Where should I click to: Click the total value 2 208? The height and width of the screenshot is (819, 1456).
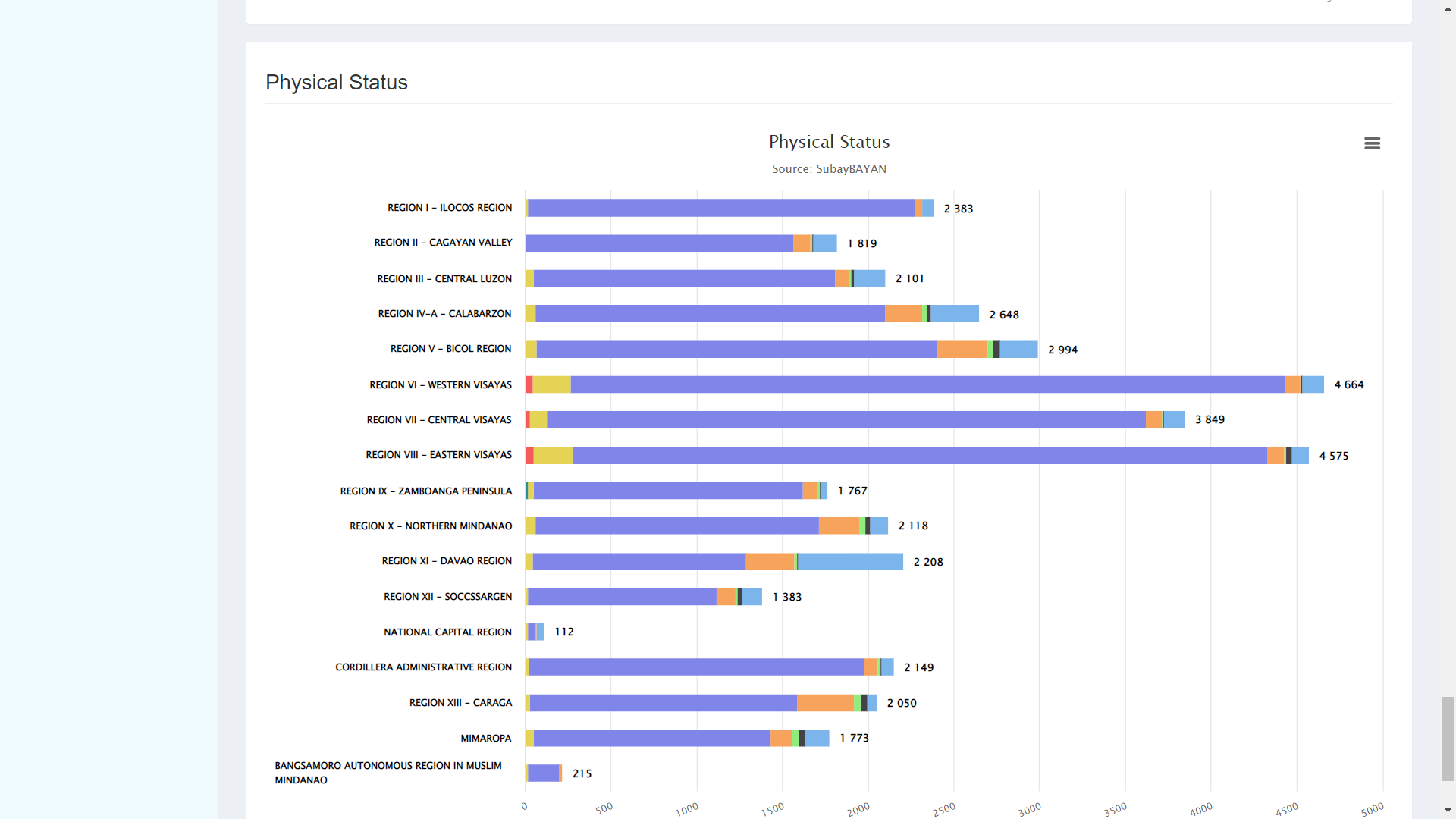(x=928, y=563)
